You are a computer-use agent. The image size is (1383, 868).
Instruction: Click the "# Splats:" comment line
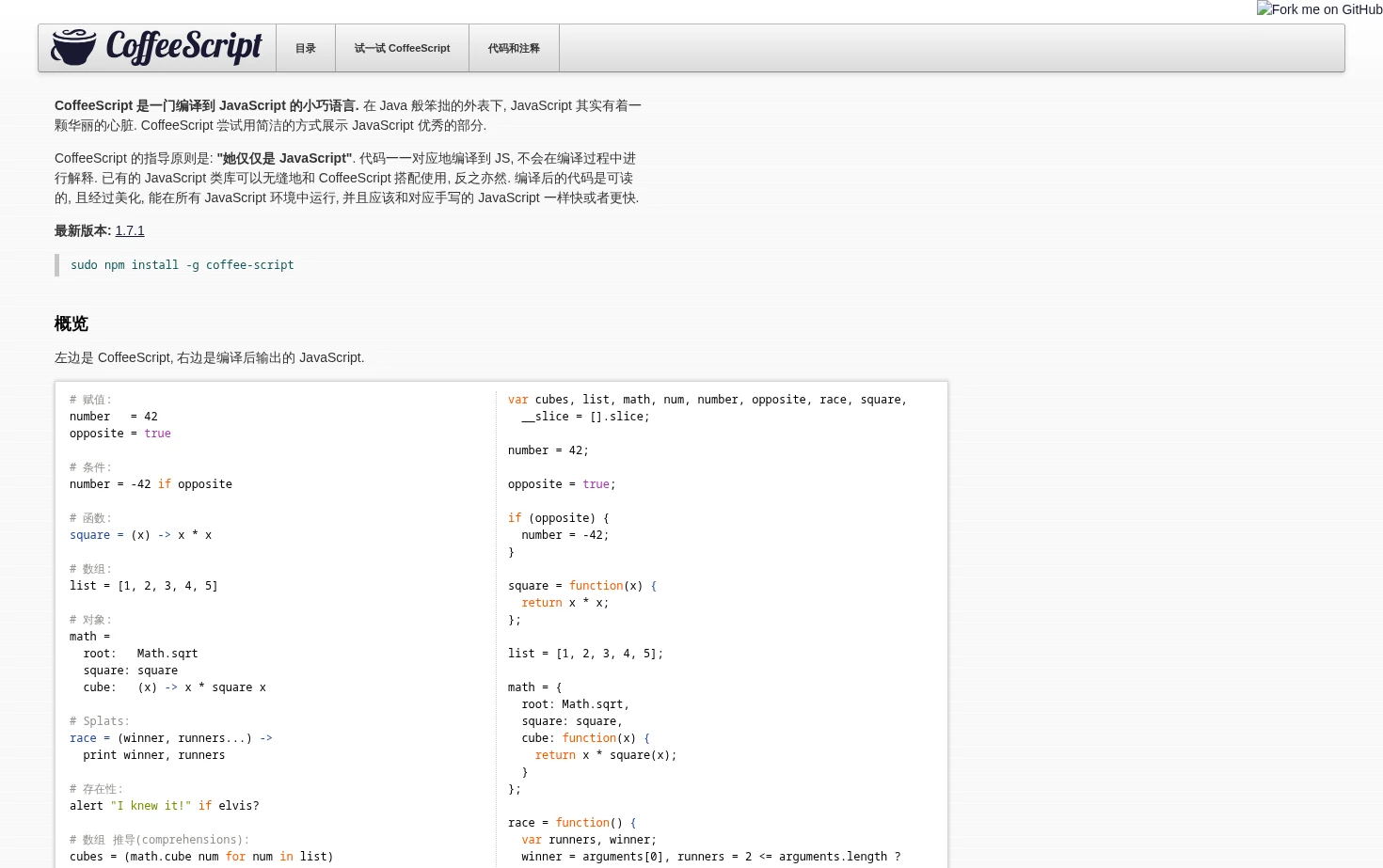point(100,721)
